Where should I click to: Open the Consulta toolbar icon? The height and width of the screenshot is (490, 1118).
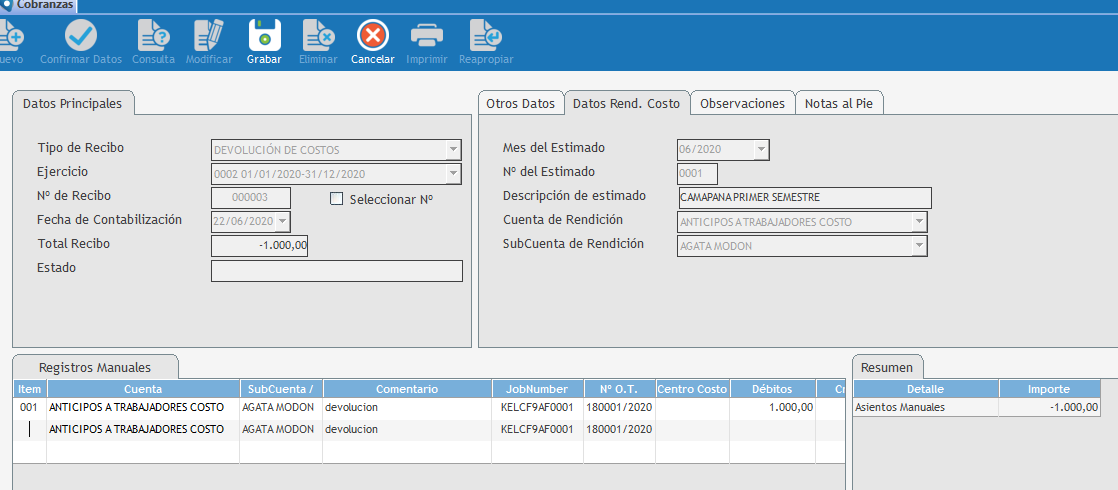[153, 36]
